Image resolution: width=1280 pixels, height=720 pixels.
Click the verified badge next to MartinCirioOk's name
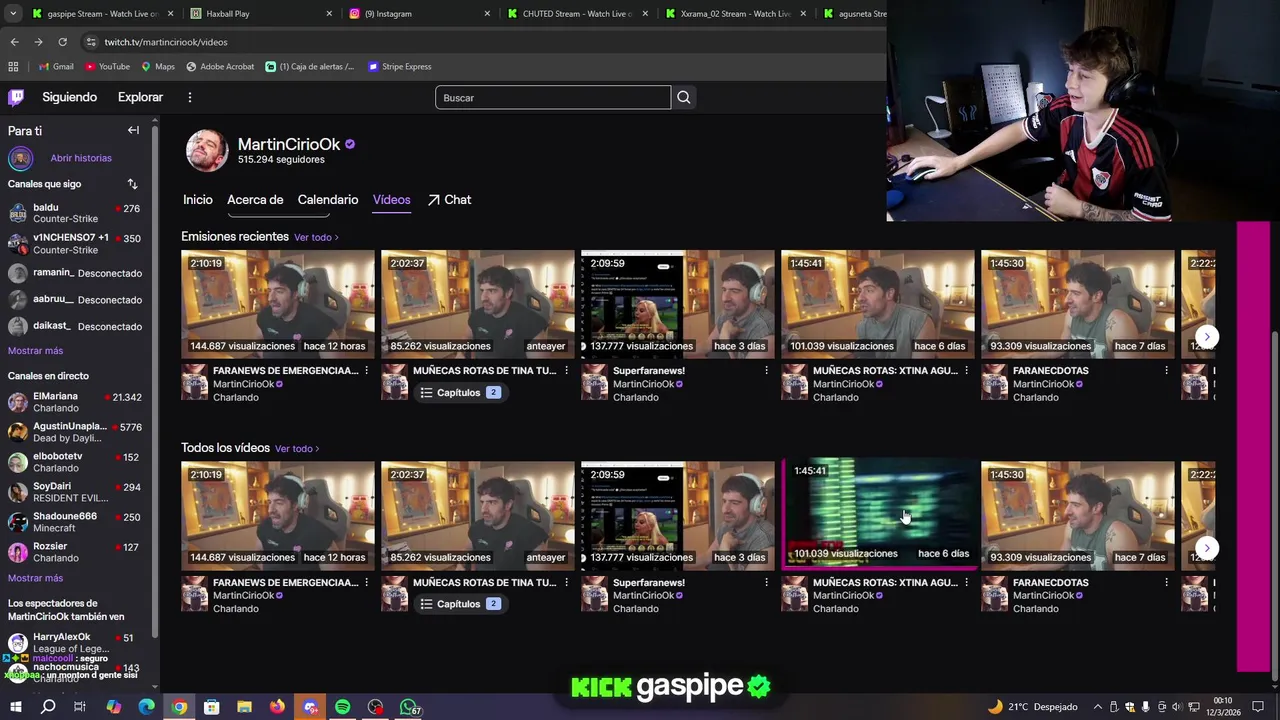(350, 144)
